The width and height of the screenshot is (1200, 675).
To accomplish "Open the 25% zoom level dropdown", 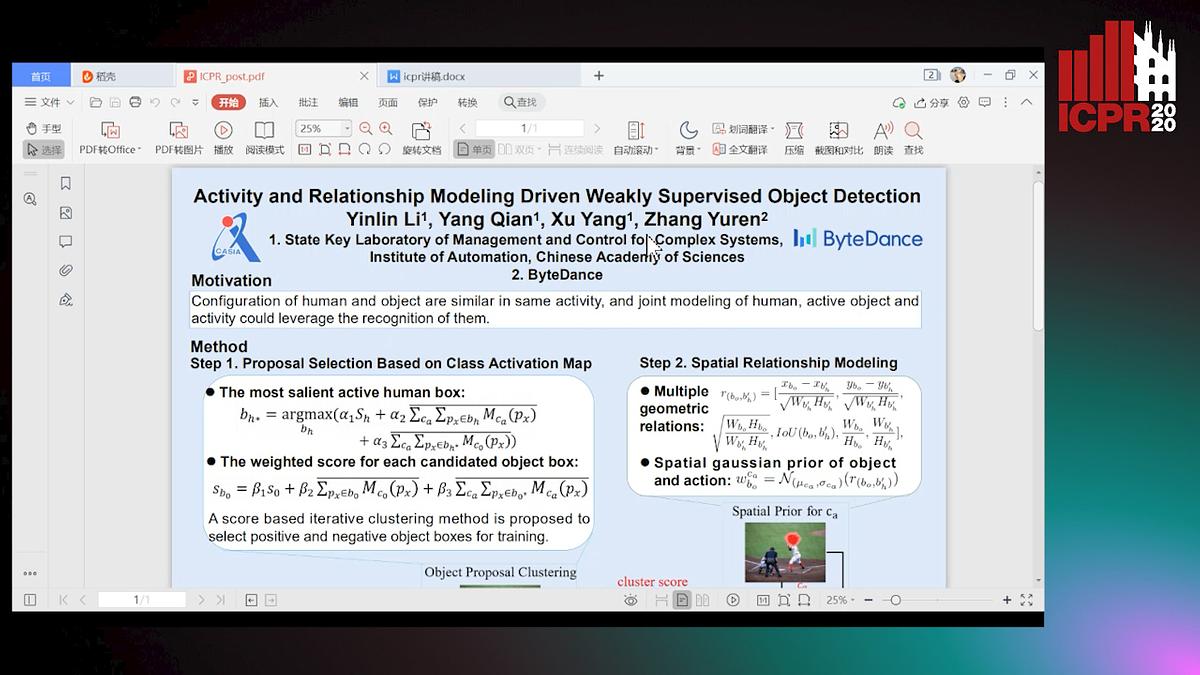I will [348, 127].
